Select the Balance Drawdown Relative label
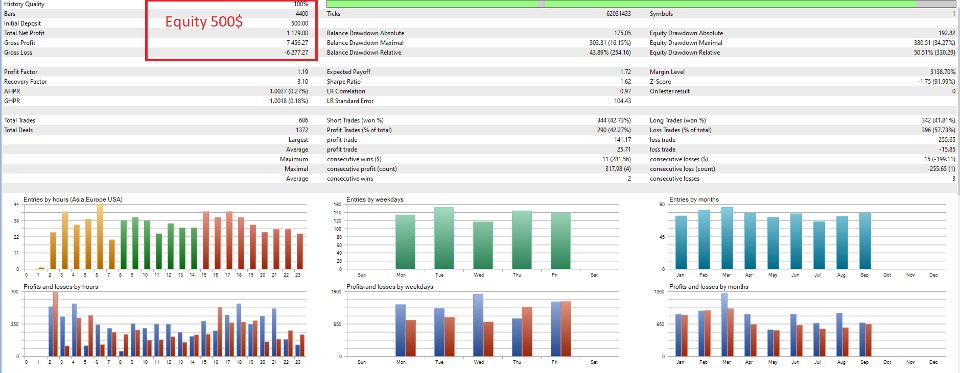960x373 pixels. 364,53
